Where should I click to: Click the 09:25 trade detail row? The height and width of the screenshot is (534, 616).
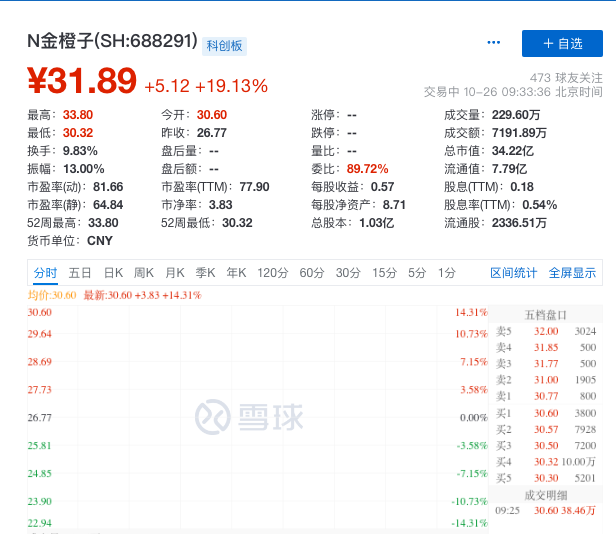(545, 510)
